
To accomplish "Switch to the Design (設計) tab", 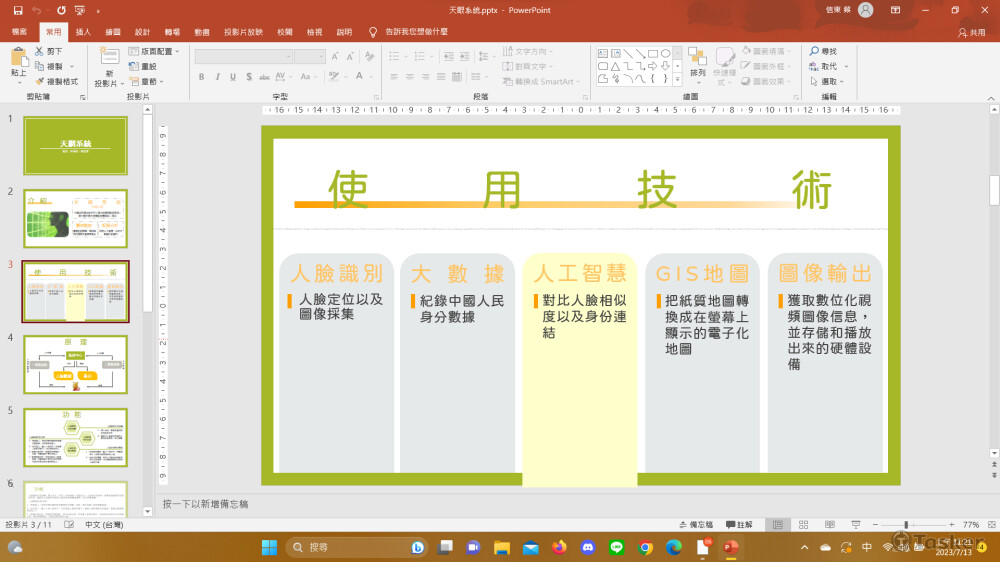I will point(143,32).
